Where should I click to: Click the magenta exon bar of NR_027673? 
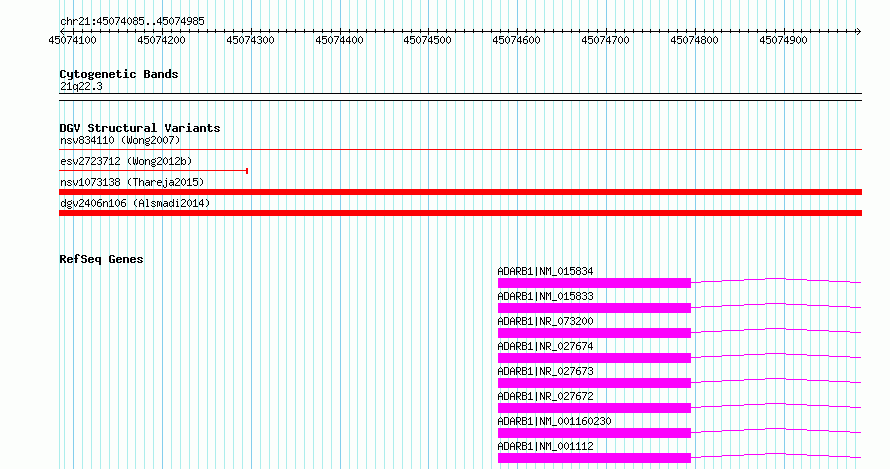click(x=594, y=383)
